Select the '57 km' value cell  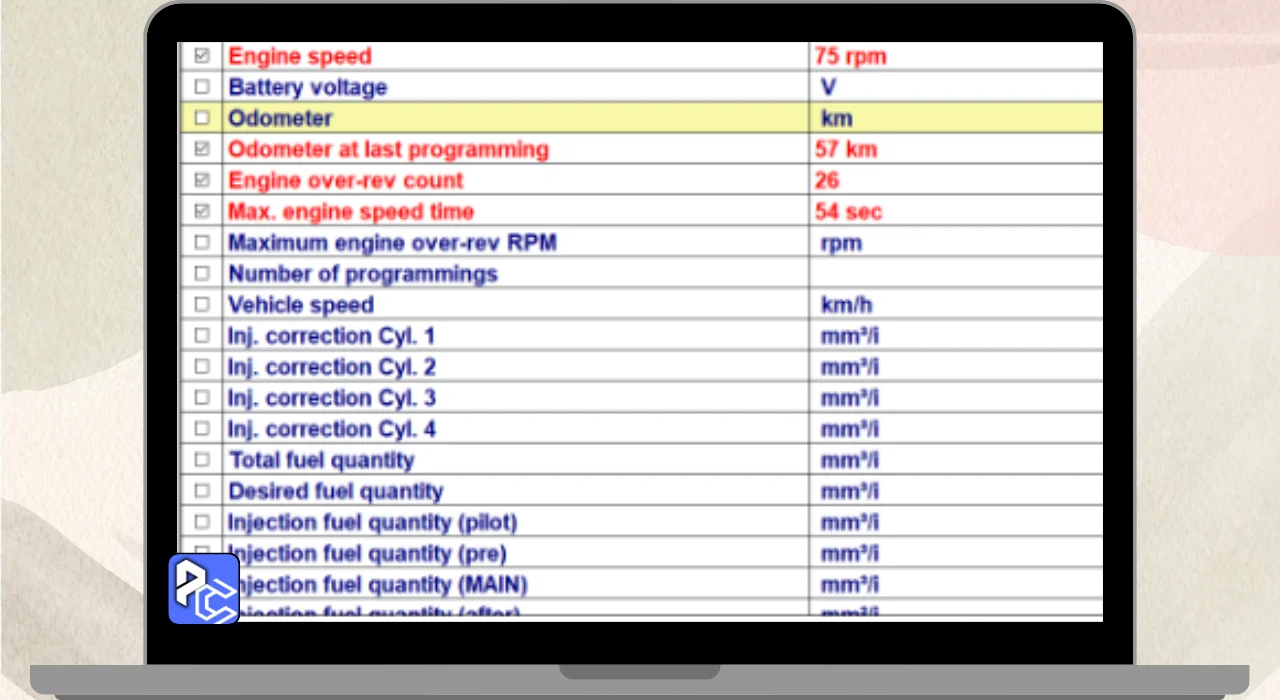[x=845, y=149]
